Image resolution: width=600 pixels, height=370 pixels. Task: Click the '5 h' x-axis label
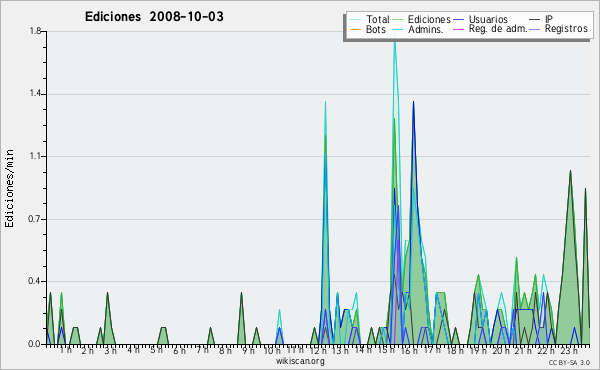point(157,350)
